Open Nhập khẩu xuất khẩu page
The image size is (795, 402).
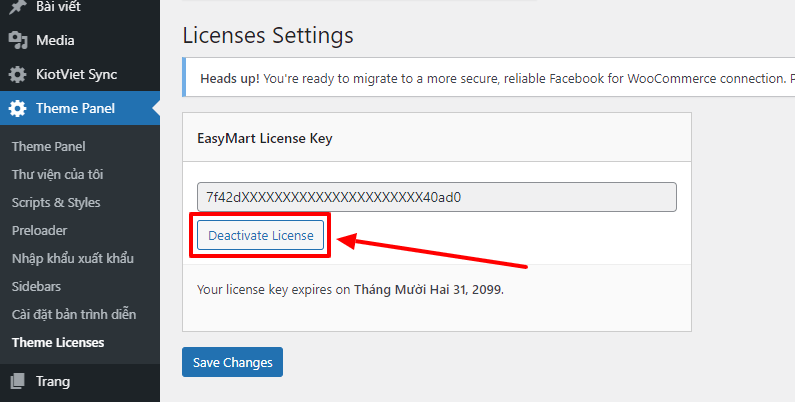coord(73,258)
